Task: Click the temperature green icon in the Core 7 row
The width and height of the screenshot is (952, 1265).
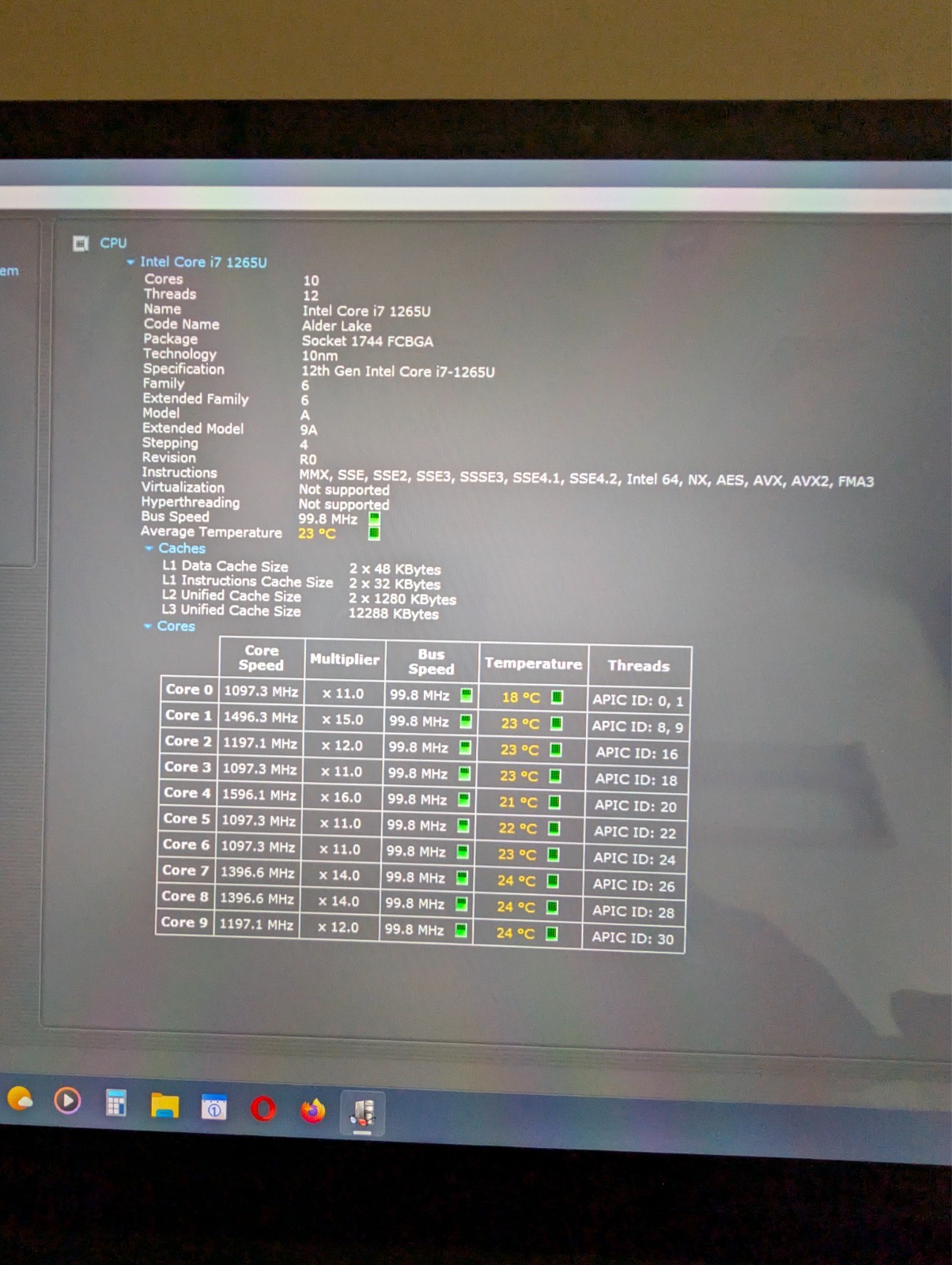Action: click(553, 880)
